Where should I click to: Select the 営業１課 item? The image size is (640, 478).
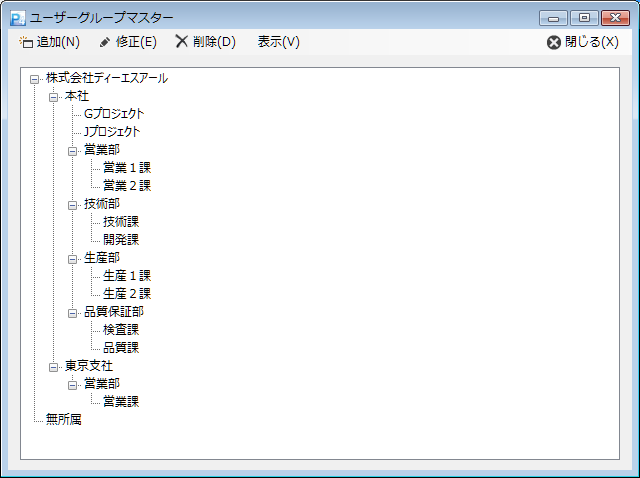coord(127,168)
